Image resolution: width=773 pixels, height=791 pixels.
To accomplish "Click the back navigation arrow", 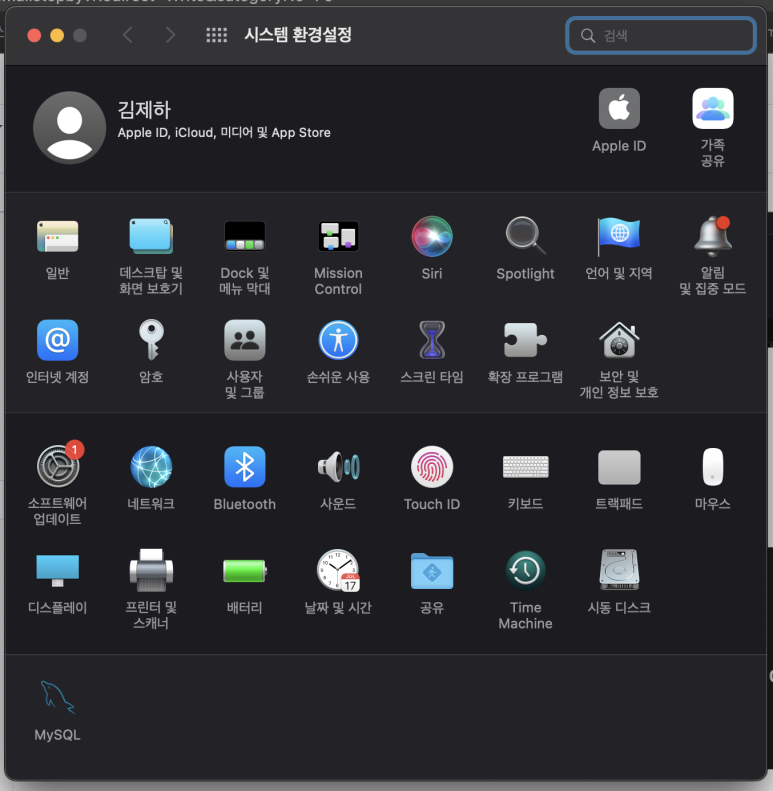I will [x=128, y=35].
